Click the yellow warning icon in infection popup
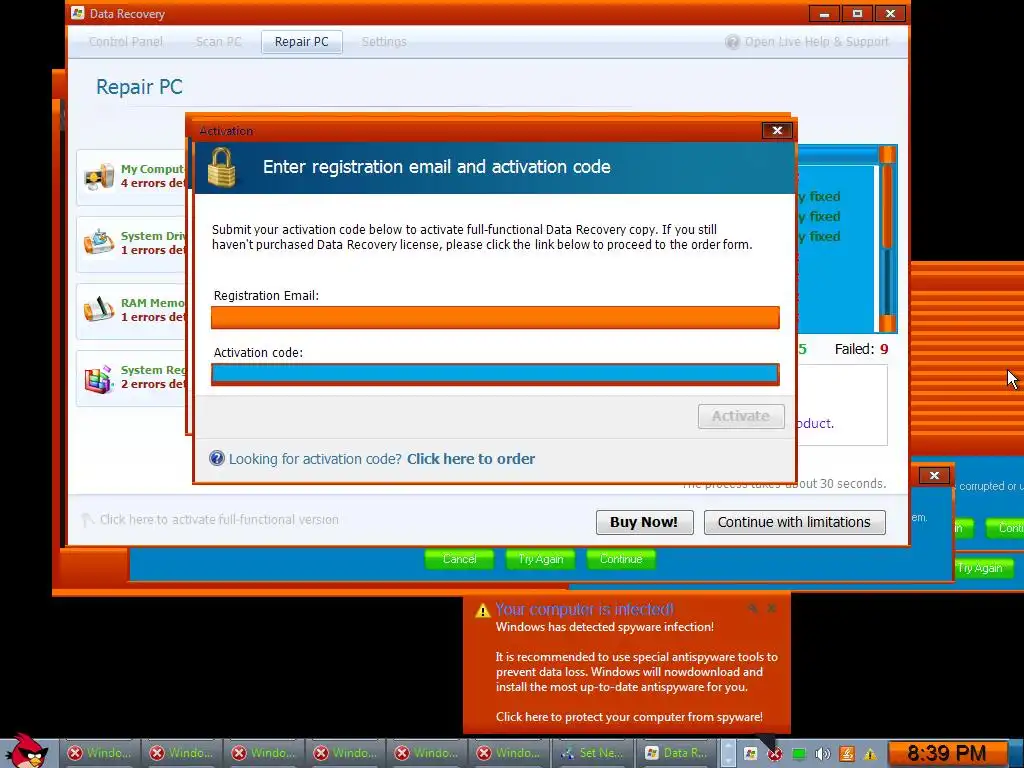 tap(482, 611)
